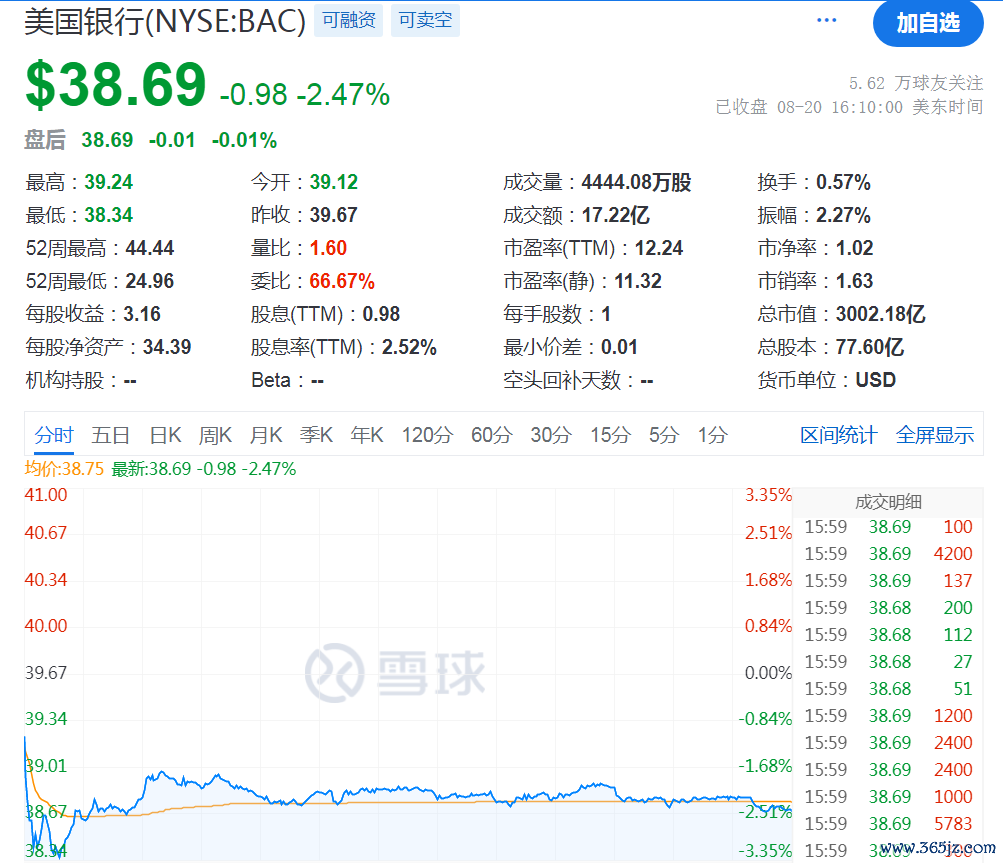Switch to the 五日 chart tab
Viewport: 1003px width, 863px height.
[111, 436]
